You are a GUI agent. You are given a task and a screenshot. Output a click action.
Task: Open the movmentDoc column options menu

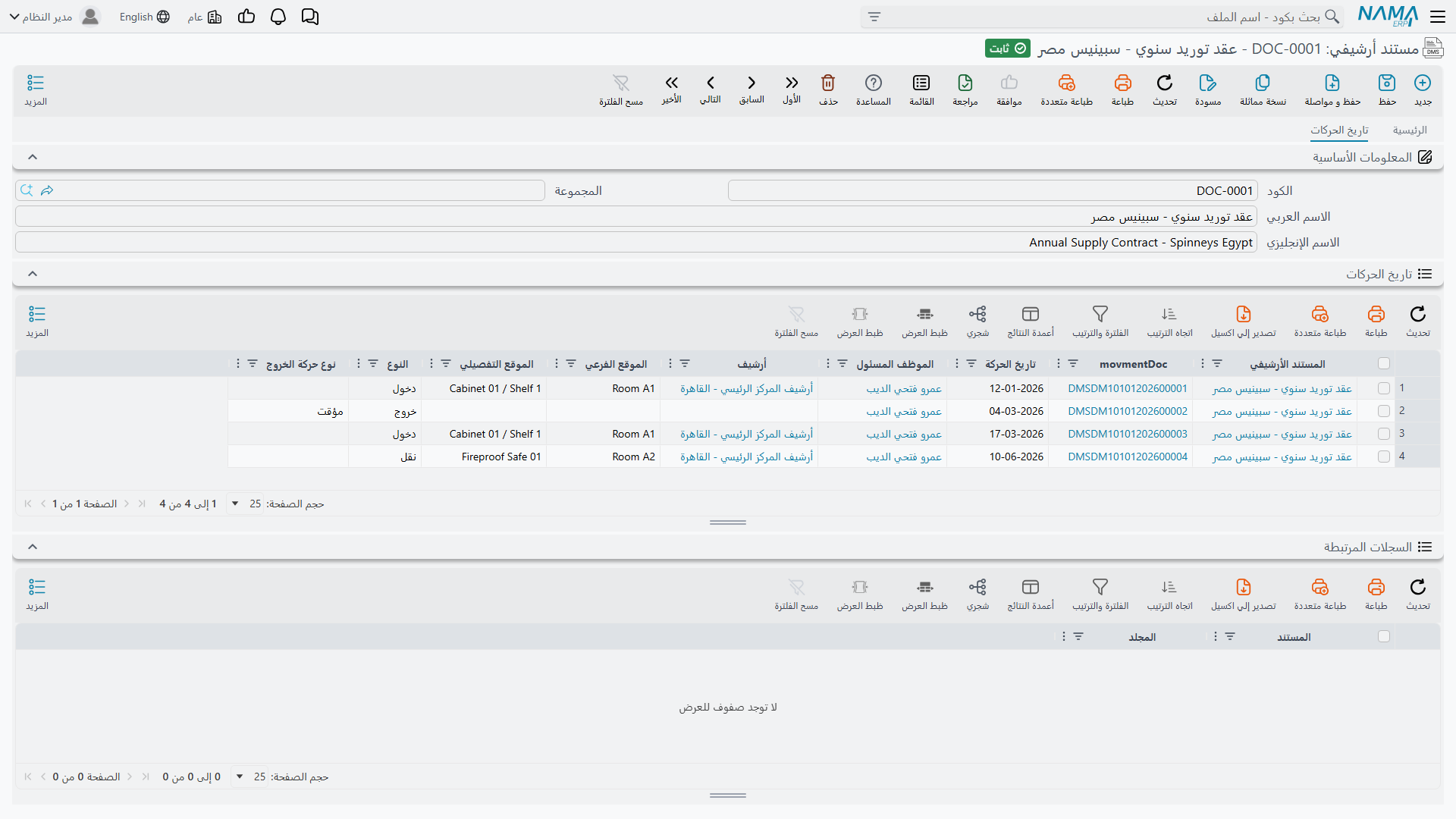1059,364
